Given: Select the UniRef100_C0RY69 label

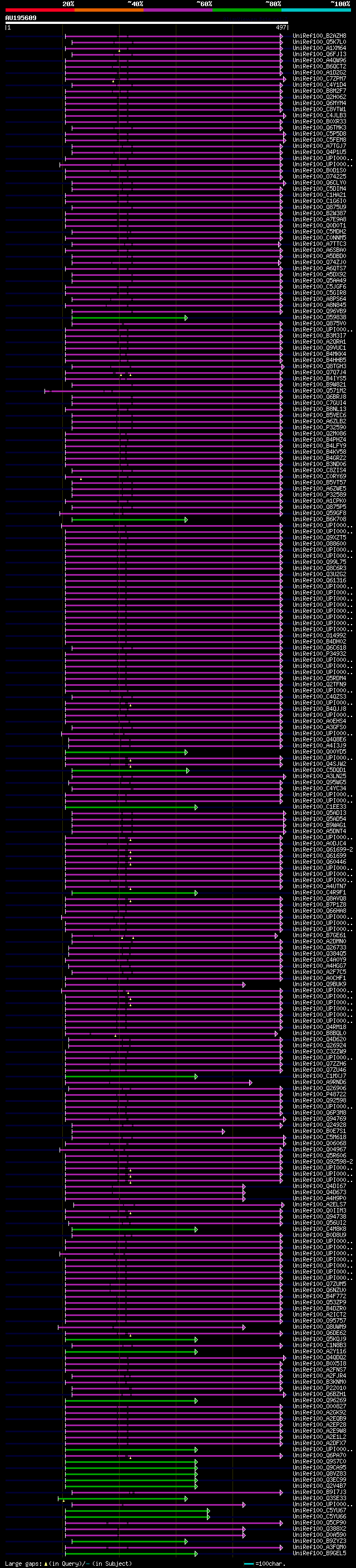Looking at the screenshot, I should pyautogui.click(x=319, y=477).
